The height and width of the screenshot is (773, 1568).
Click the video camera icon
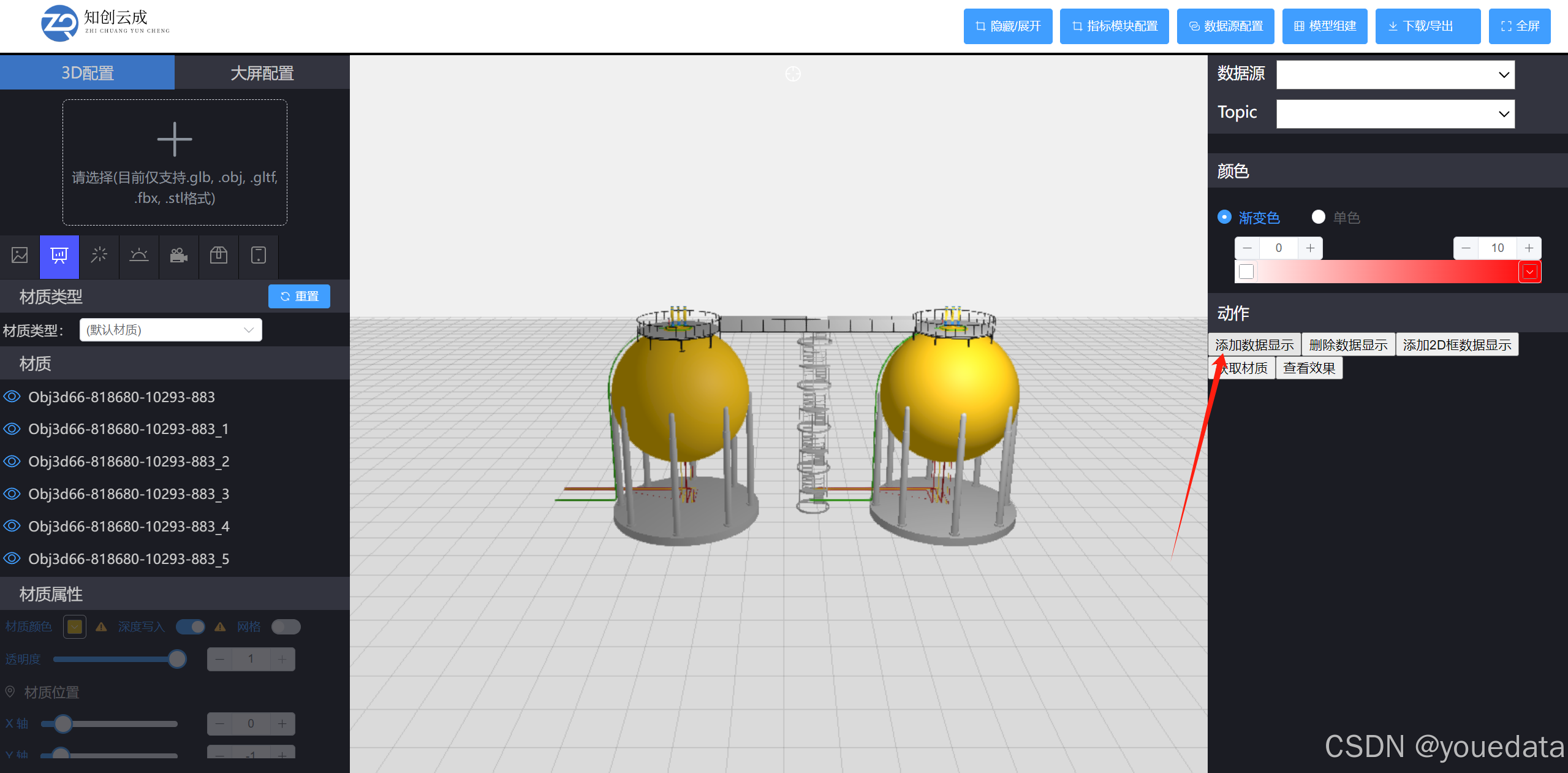178,255
